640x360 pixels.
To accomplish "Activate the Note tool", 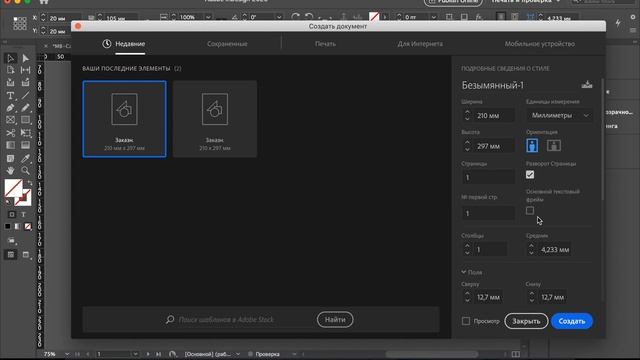I will pos(11,158).
